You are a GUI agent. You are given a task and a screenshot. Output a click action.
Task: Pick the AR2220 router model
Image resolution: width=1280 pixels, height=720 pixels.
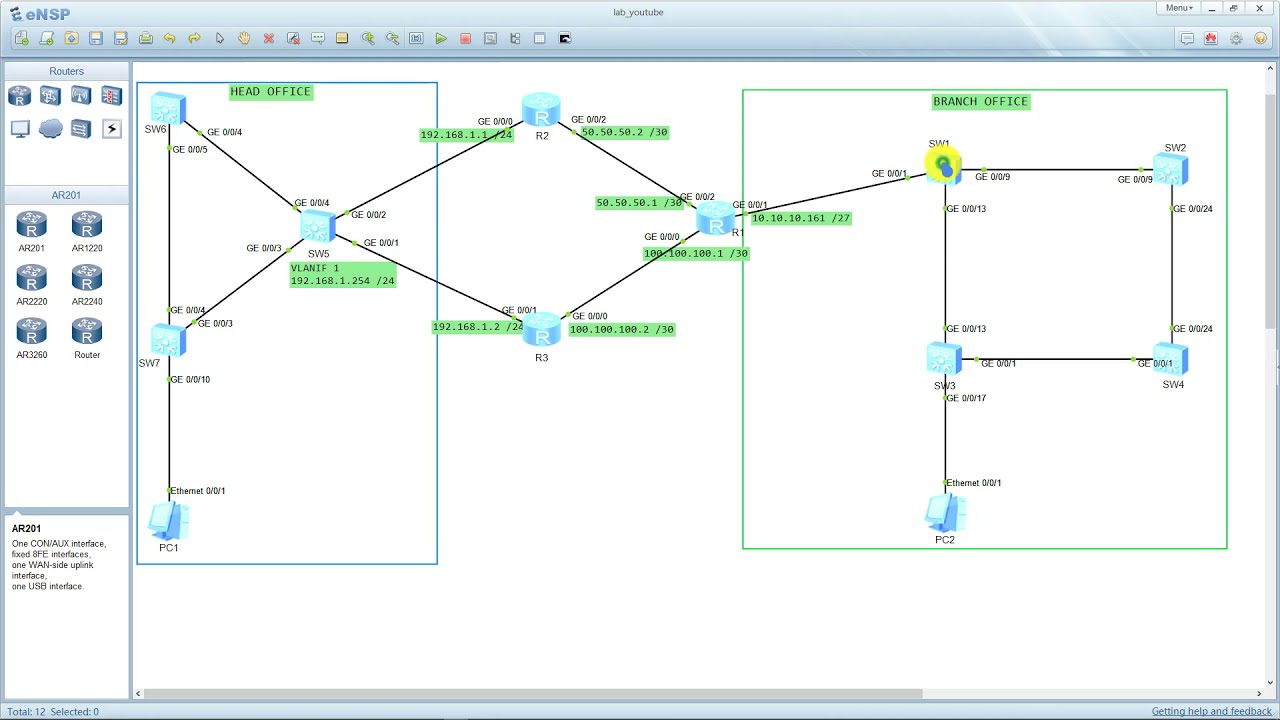[31, 284]
